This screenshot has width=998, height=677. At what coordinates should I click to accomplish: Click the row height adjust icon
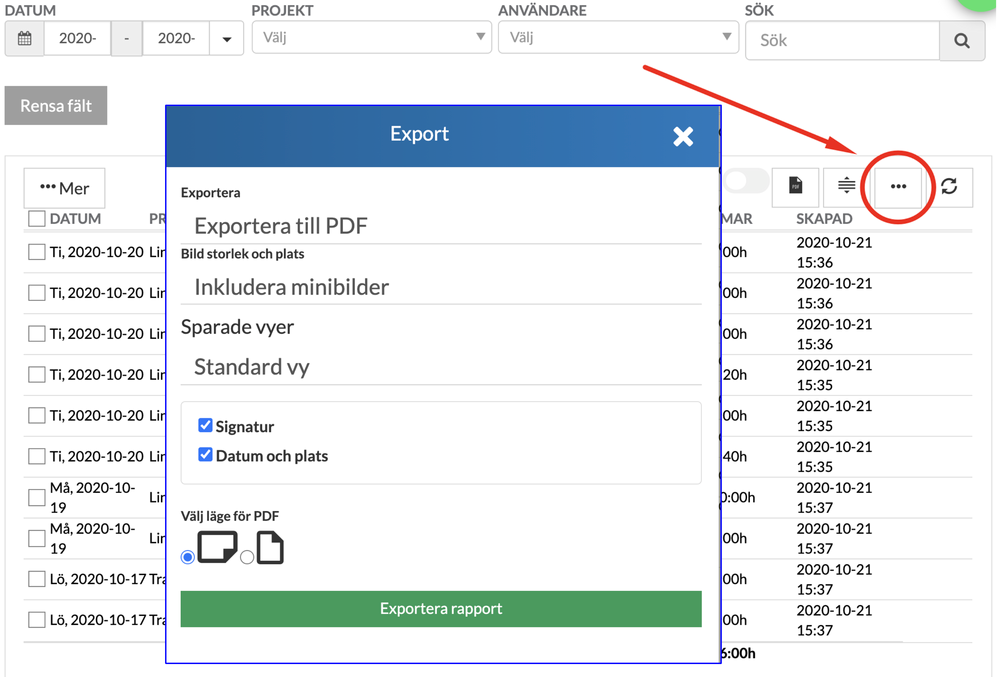(x=846, y=186)
